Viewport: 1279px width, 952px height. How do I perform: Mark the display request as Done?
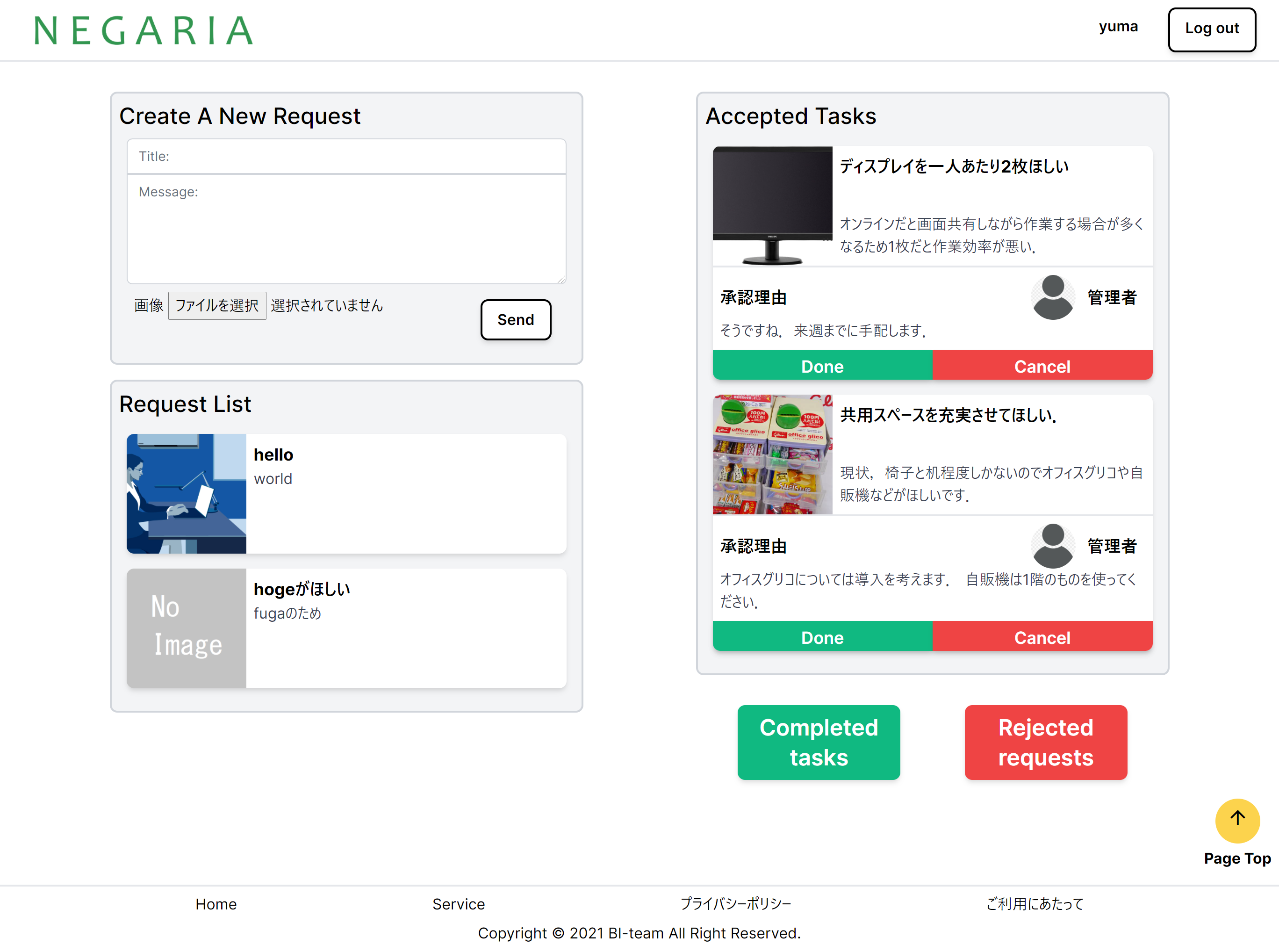pyautogui.click(x=822, y=366)
